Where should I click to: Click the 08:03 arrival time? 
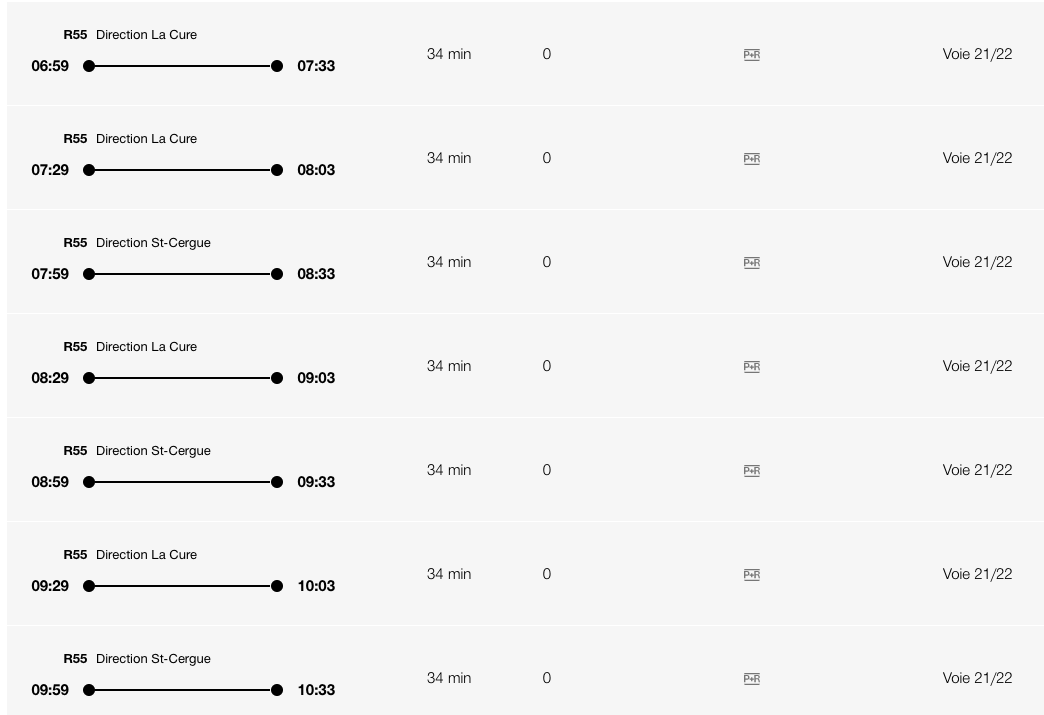[316, 170]
